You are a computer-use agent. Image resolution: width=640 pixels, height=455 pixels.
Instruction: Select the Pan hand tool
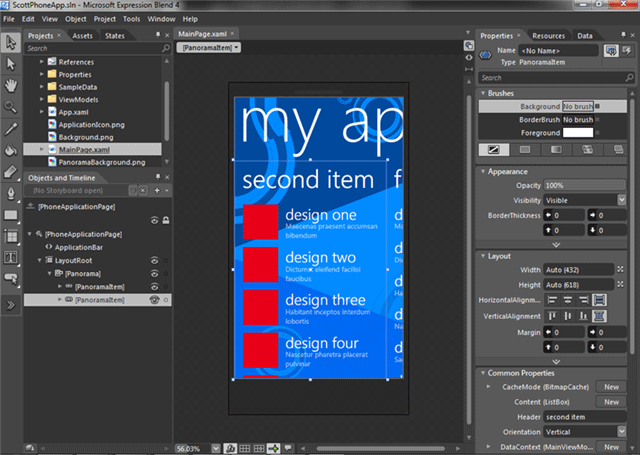click(11, 86)
